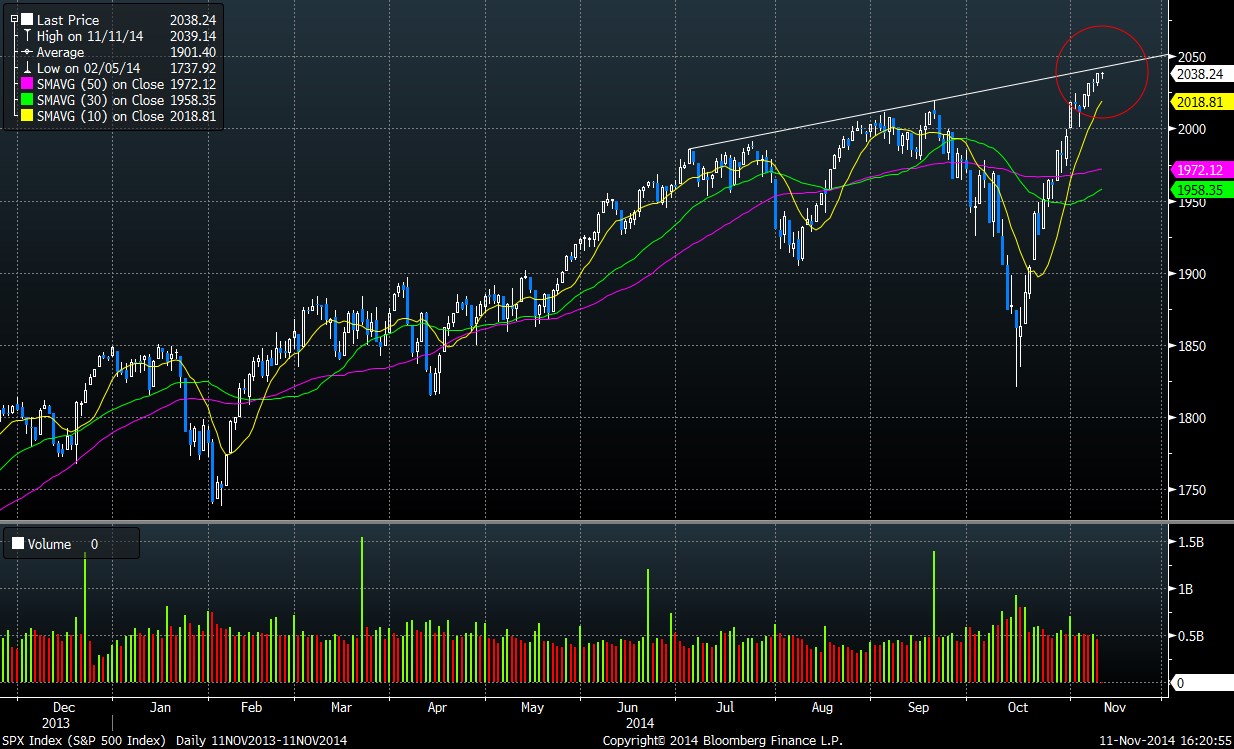Click the Average marker icon in legend

coord(27,51)
